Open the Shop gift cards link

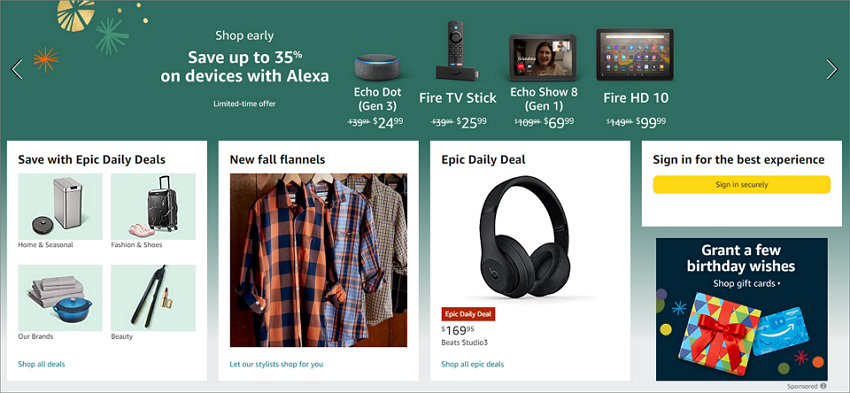(747, 284)
